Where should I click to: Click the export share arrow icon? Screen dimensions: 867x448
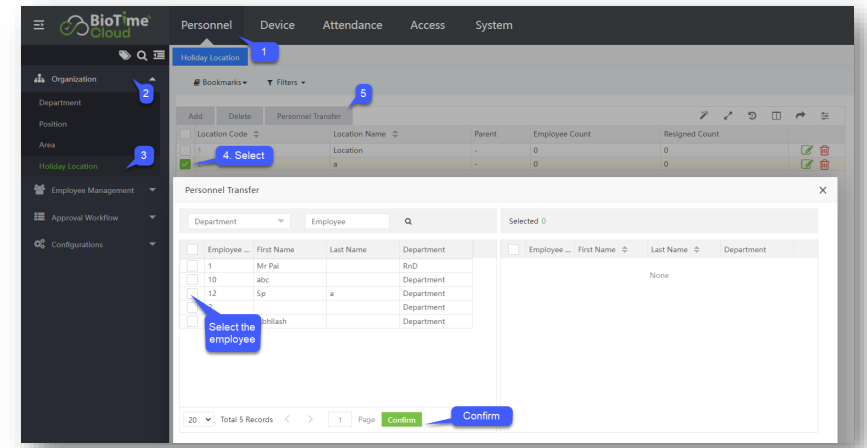801,116
